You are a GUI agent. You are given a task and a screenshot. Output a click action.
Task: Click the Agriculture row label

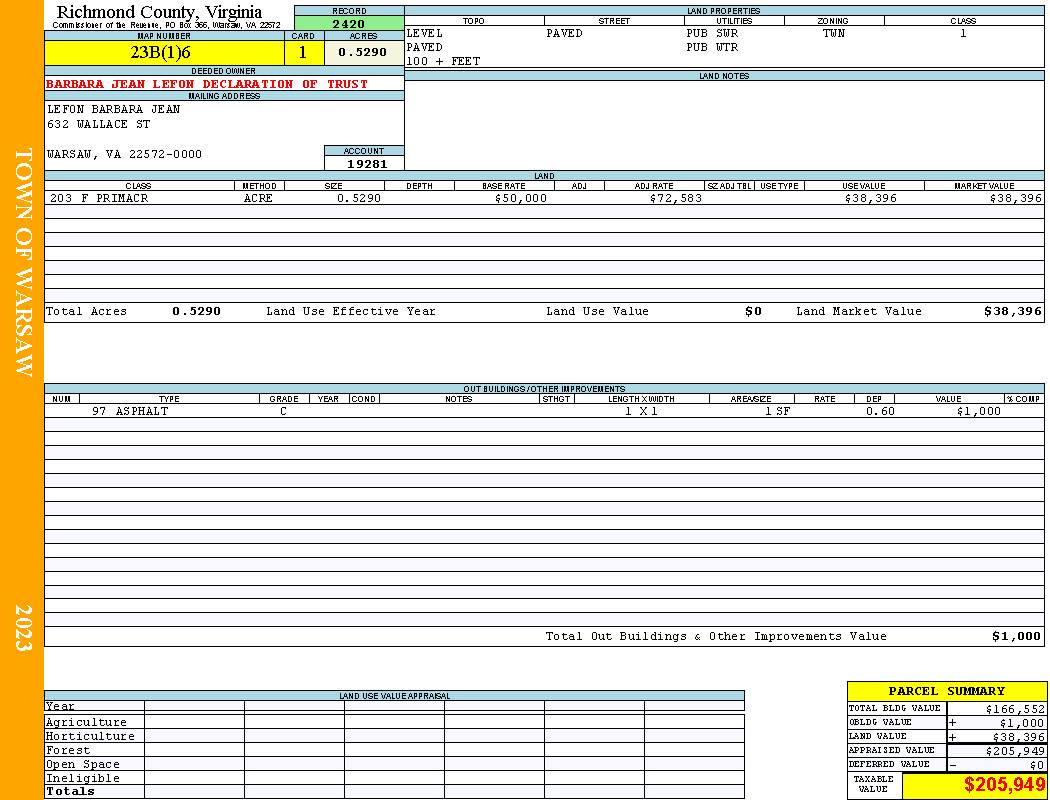86,722
